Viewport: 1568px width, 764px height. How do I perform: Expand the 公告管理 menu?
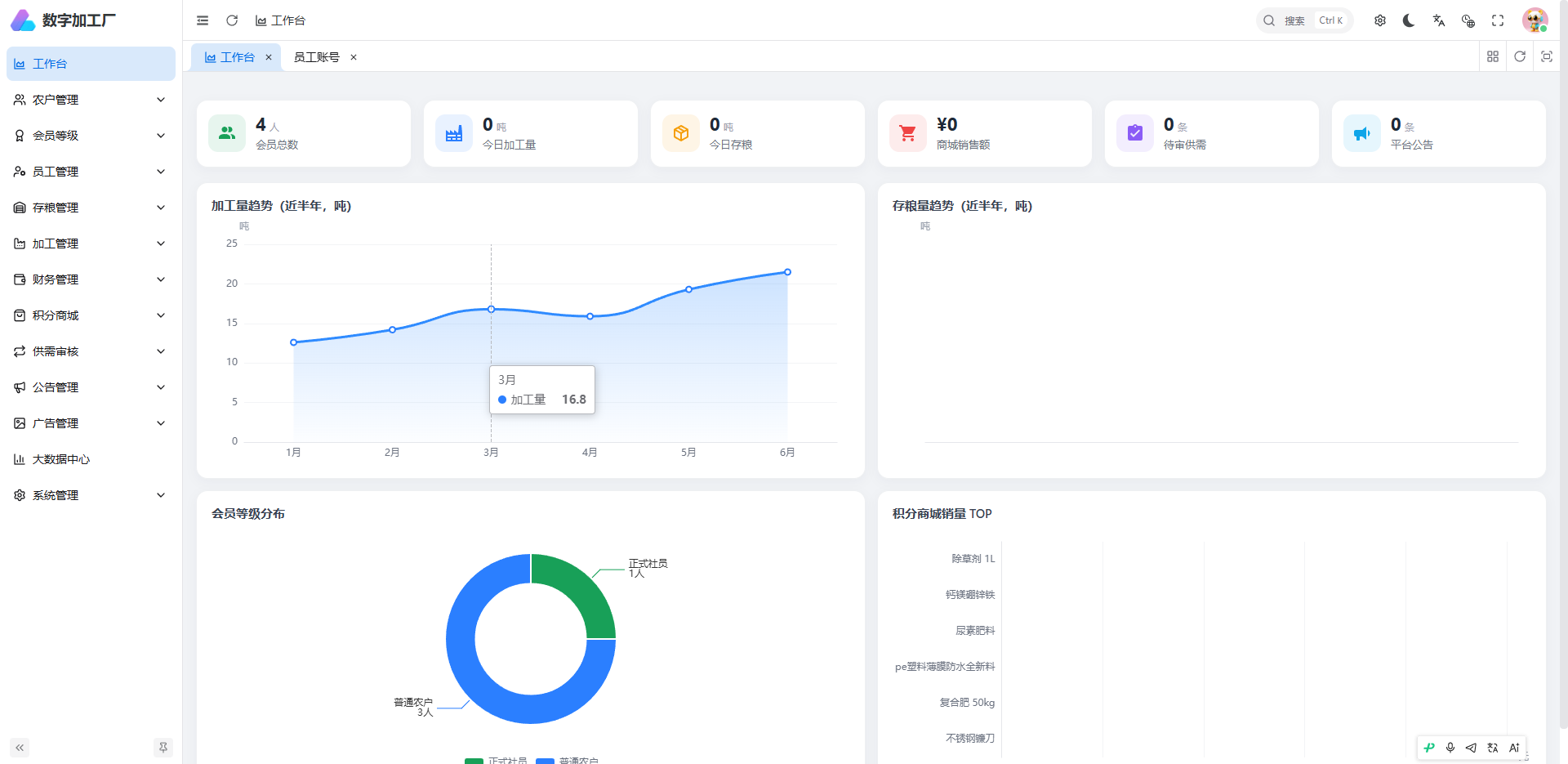[x=91, y=387]
